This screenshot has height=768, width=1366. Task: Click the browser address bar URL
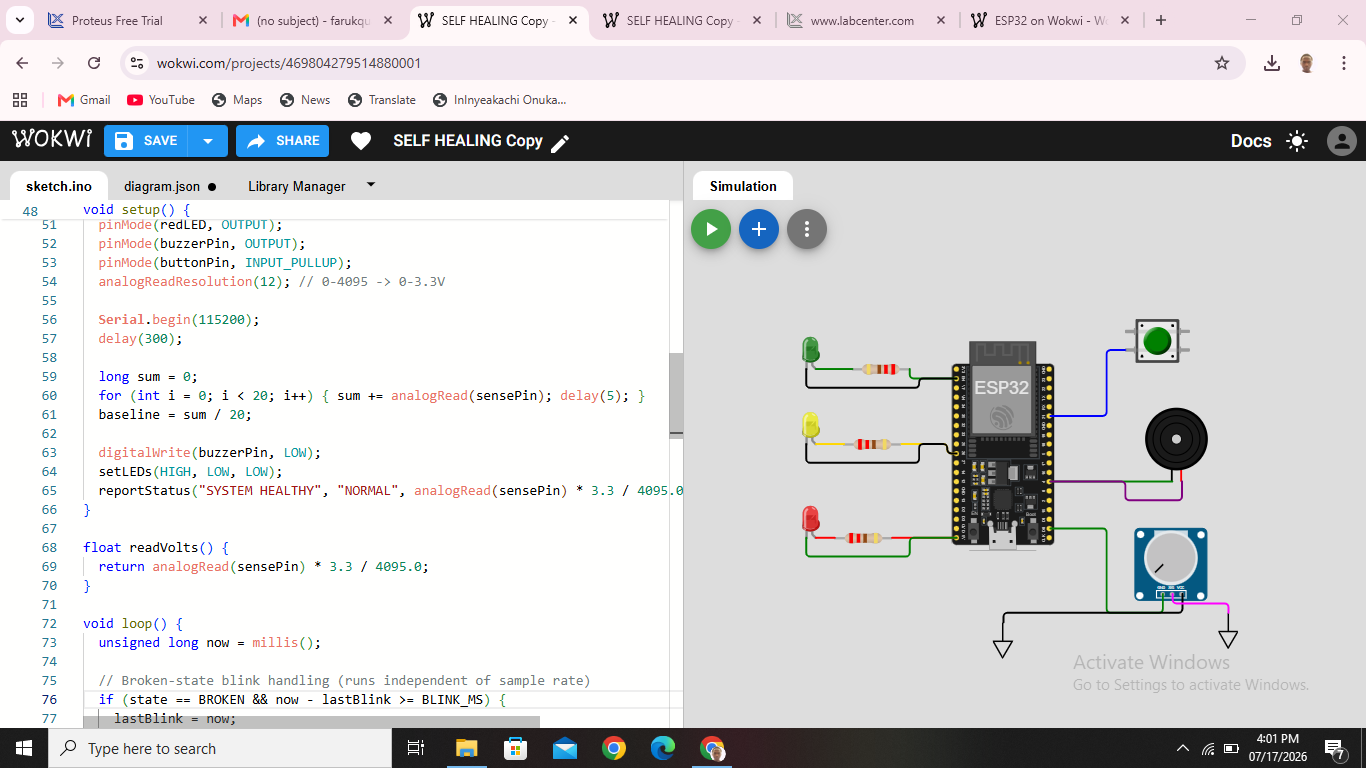(x=289, y=63)
